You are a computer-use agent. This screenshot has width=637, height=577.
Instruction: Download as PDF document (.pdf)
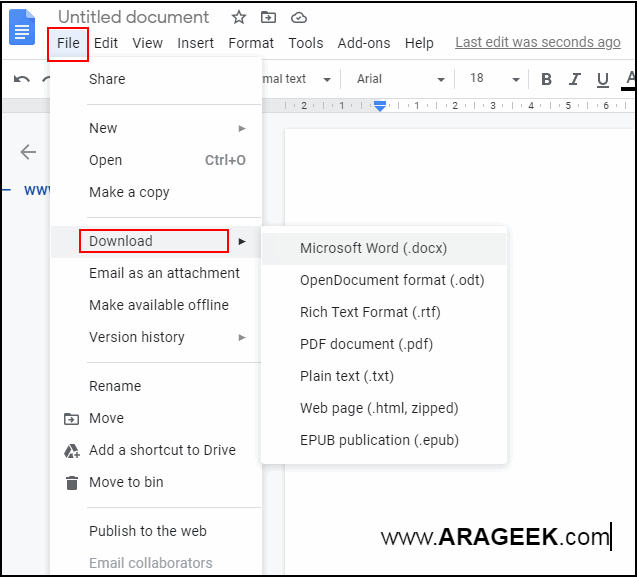coord(384,344)
